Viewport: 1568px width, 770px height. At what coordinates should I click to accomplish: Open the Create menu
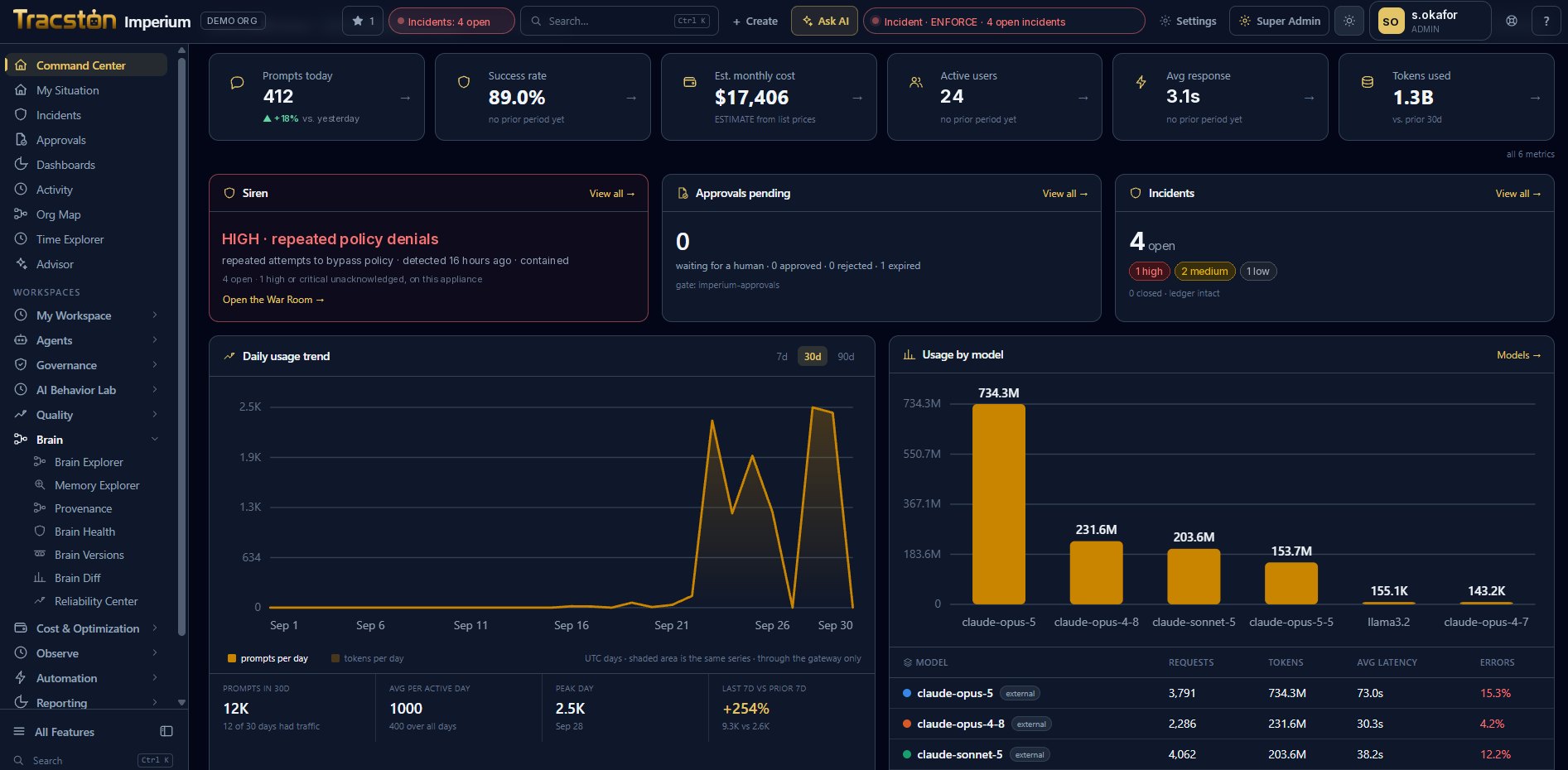755,21
